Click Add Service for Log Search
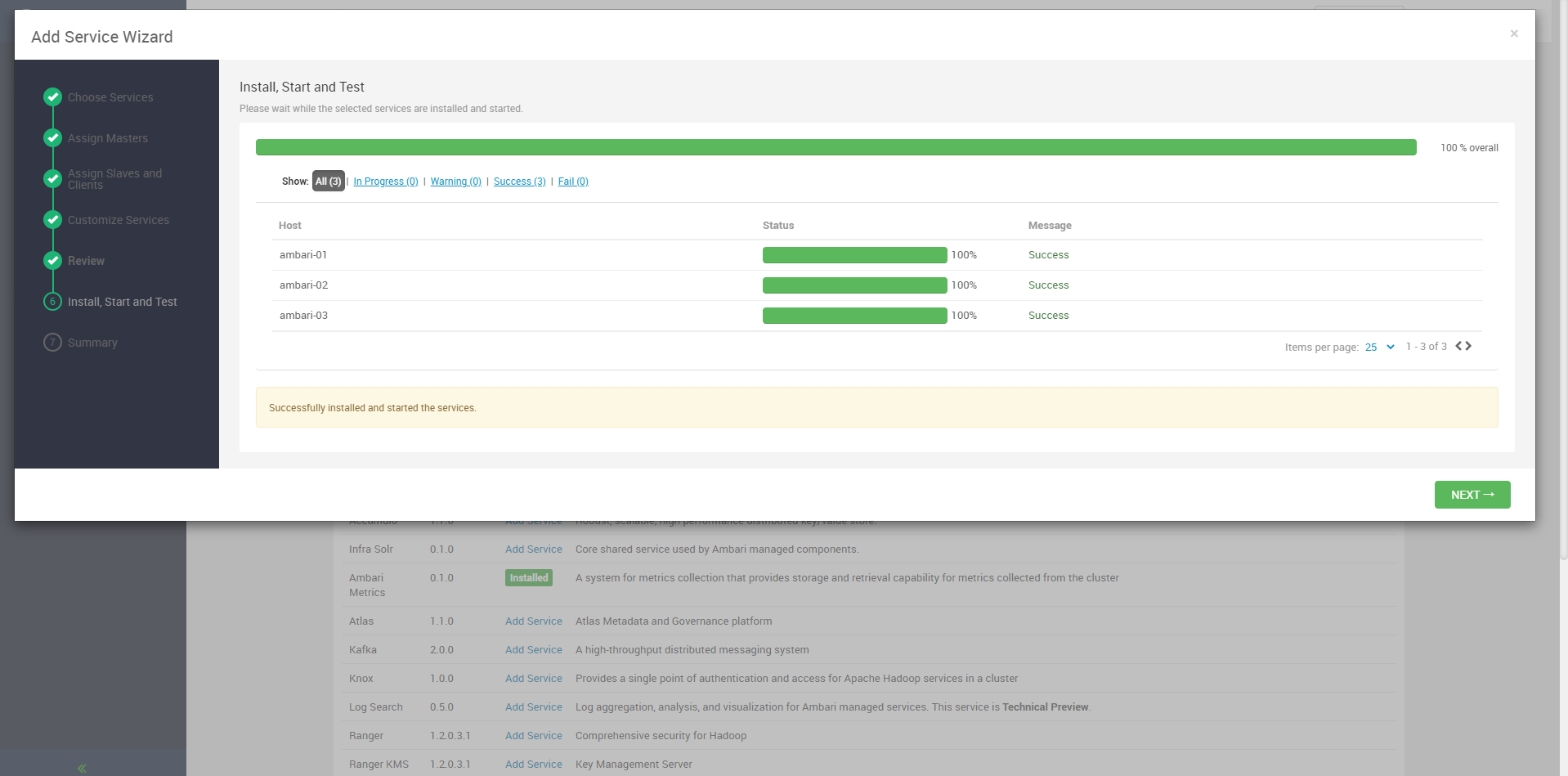Image resolution: width=1568 pixels, height=776 pixels. point(534,707)
